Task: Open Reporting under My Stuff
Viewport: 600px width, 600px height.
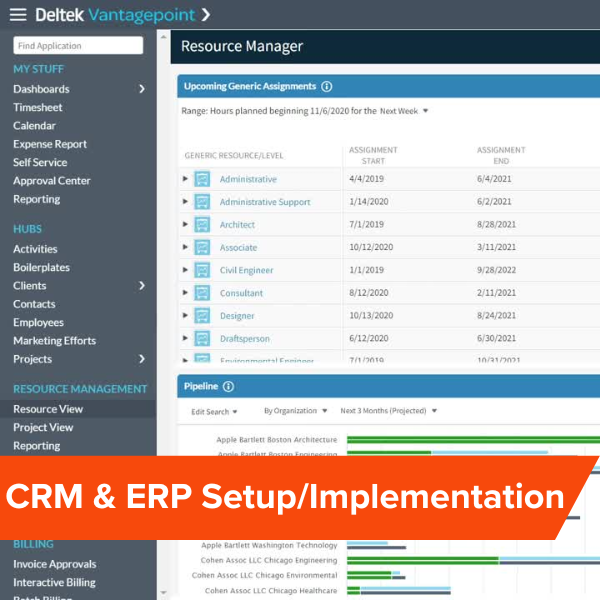Action: tap(37, 199)
